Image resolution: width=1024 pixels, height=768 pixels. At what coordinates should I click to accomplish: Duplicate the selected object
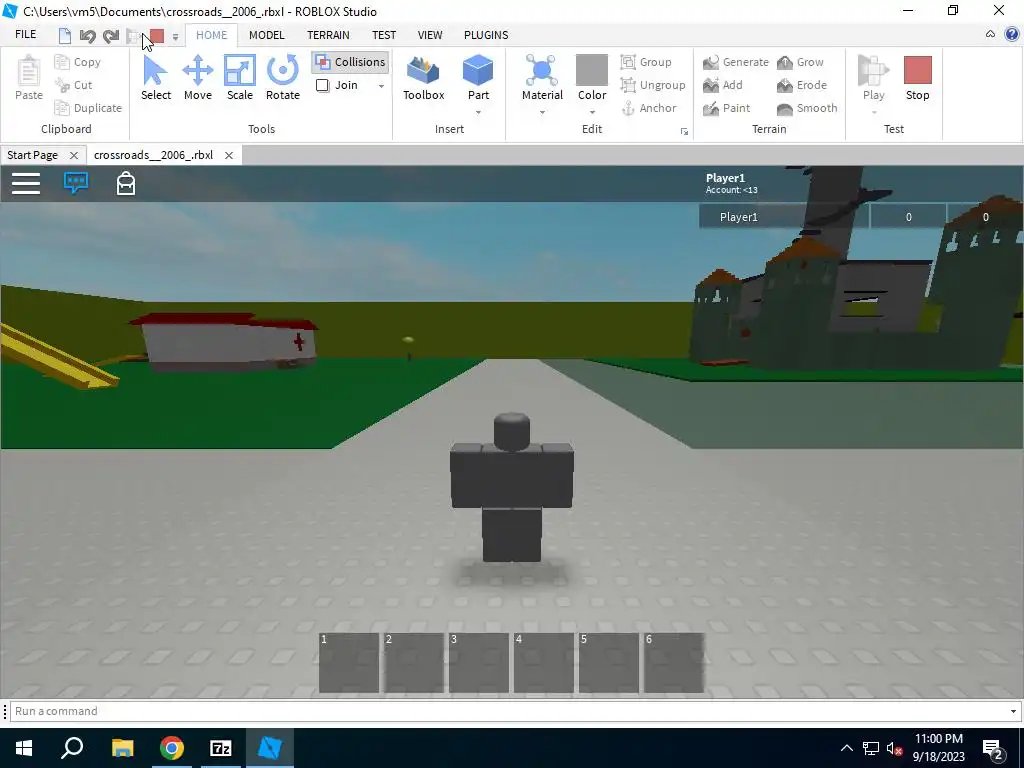tap(88, 108)
